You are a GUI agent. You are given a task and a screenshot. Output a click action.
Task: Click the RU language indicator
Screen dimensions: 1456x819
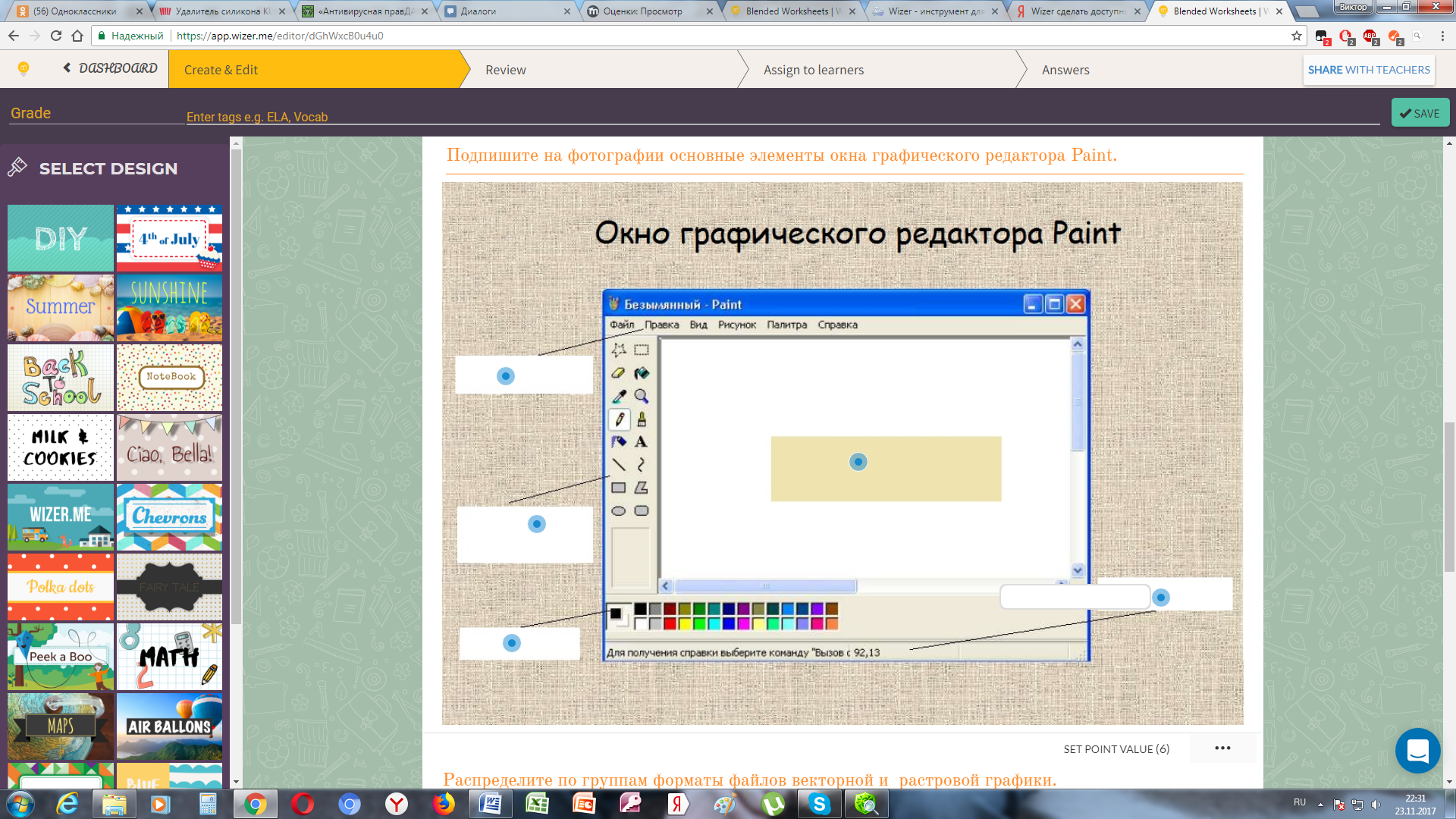pyautogui.click(x=1300, y=802)
